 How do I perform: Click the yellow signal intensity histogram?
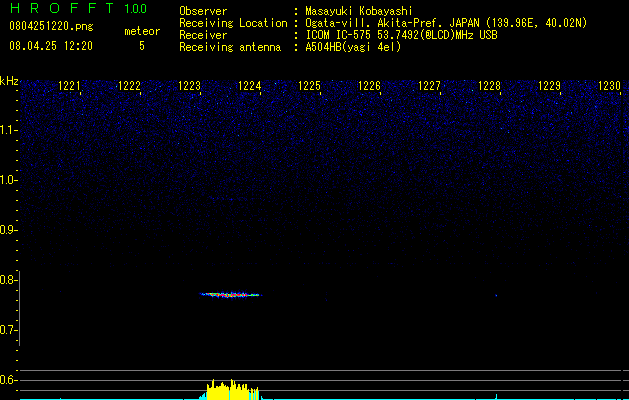tap(233, 390)
